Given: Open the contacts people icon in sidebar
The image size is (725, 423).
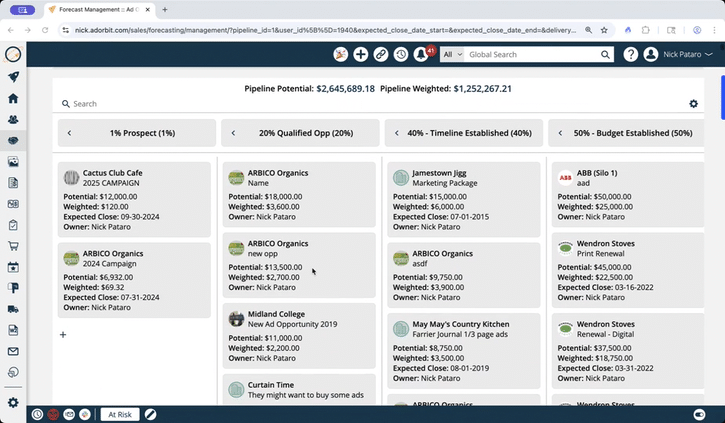Looking at the screenshot, I should tap(13, 119).
